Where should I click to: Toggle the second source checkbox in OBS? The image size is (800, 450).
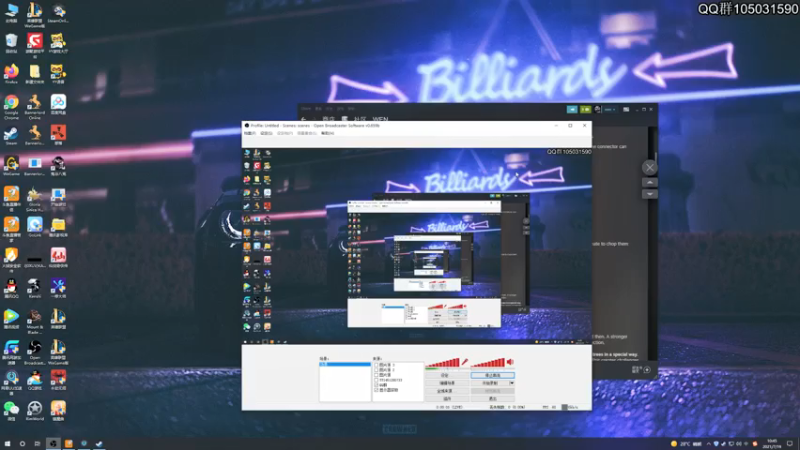point(376,370)
